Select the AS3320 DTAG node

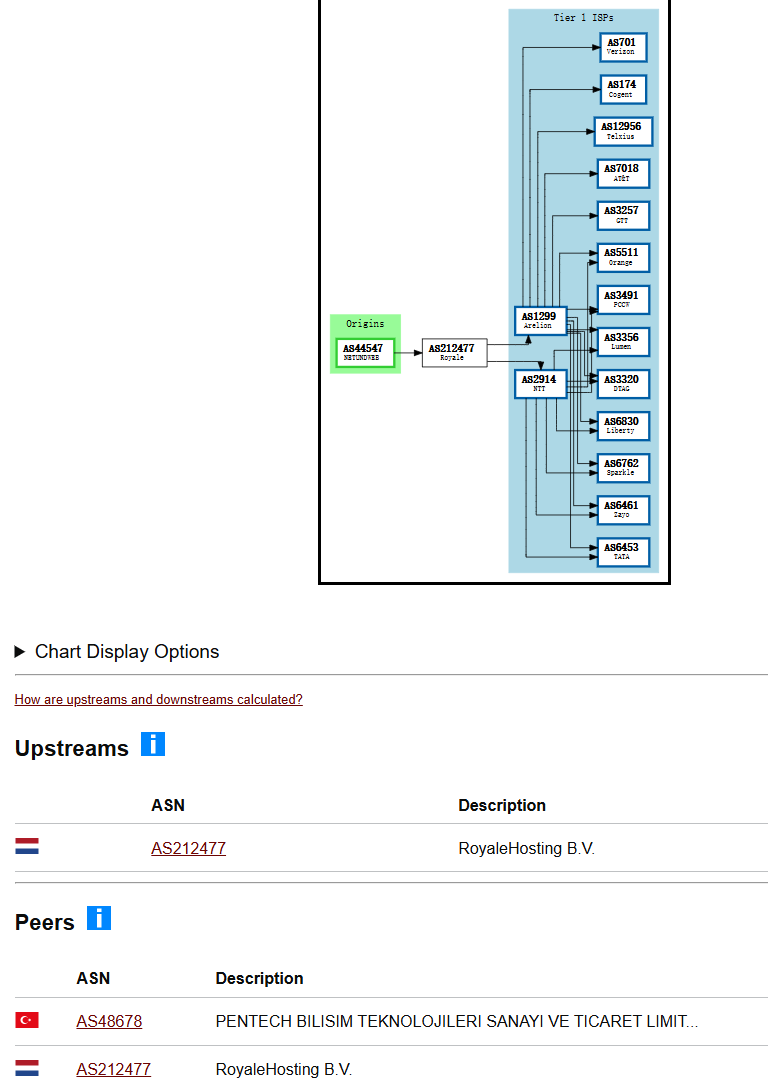623,384
